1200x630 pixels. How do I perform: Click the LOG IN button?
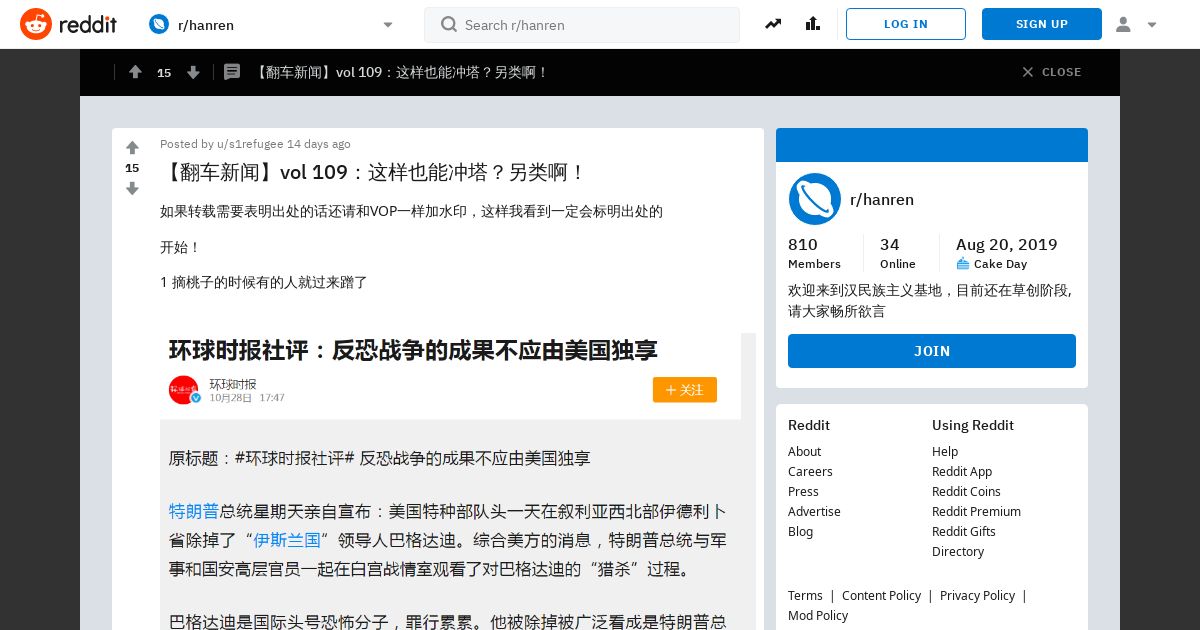tap(906, 24)
